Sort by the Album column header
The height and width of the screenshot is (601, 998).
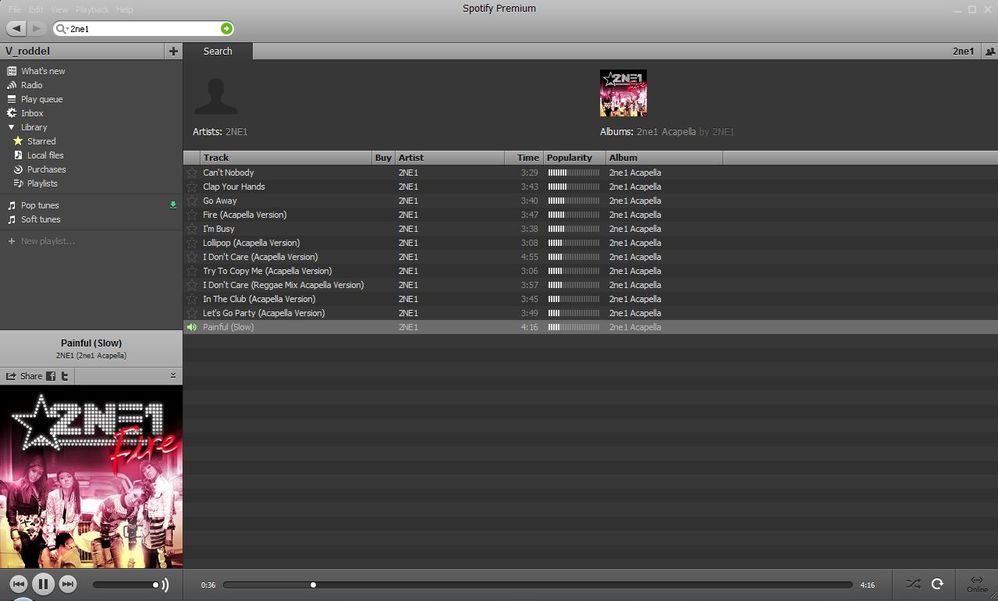pyautogui.click(x=664, y=157)
